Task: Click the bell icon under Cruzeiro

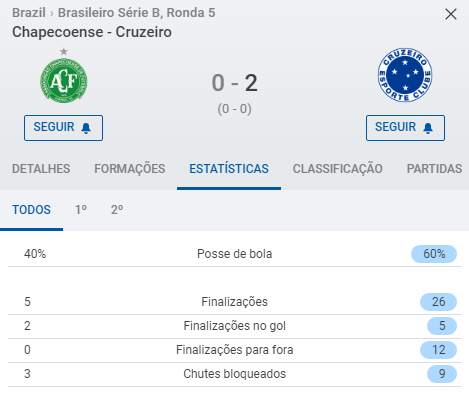Action: pyautogui.click(x=428, y=128)
